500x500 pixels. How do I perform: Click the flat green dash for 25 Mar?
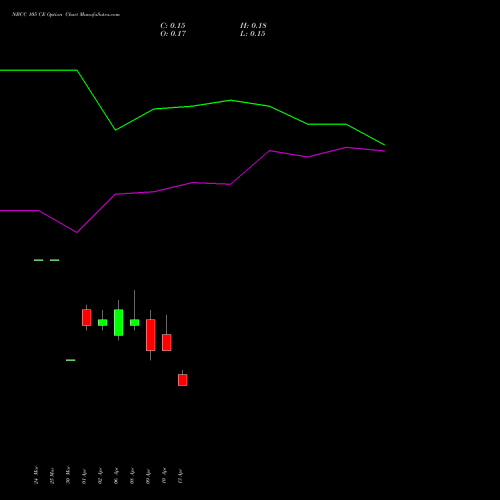point(55,260)
